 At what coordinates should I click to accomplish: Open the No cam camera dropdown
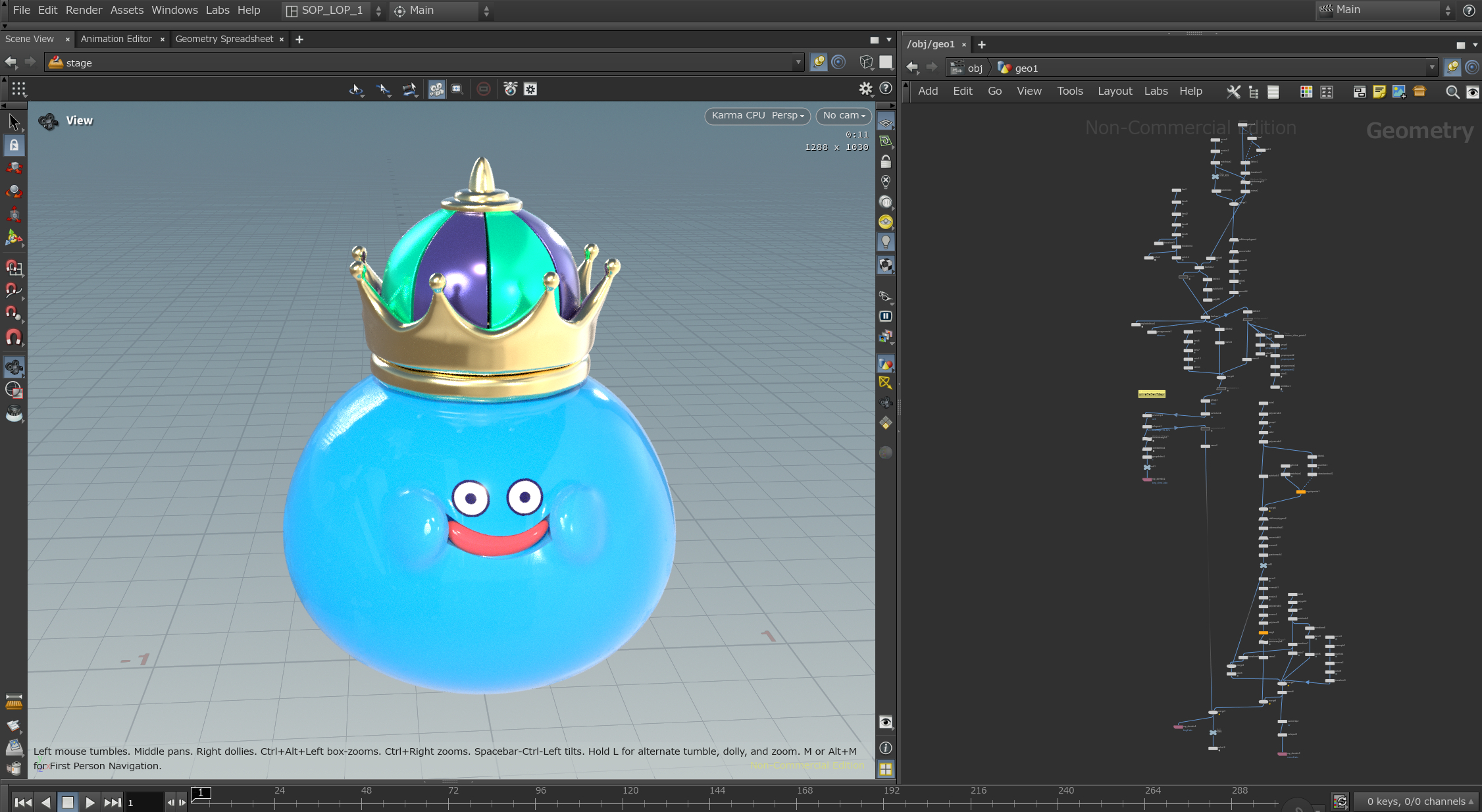pyautogui.click(x=844, y=115)
